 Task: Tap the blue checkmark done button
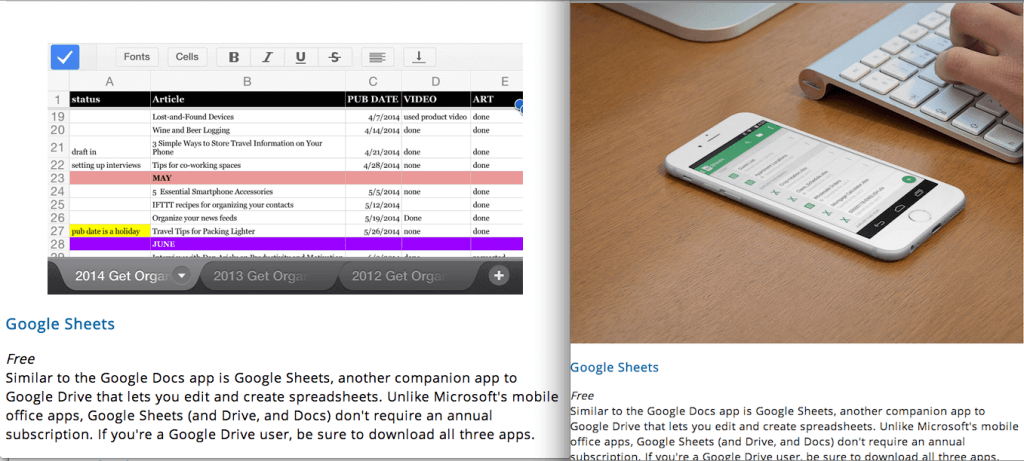[65, 57]
